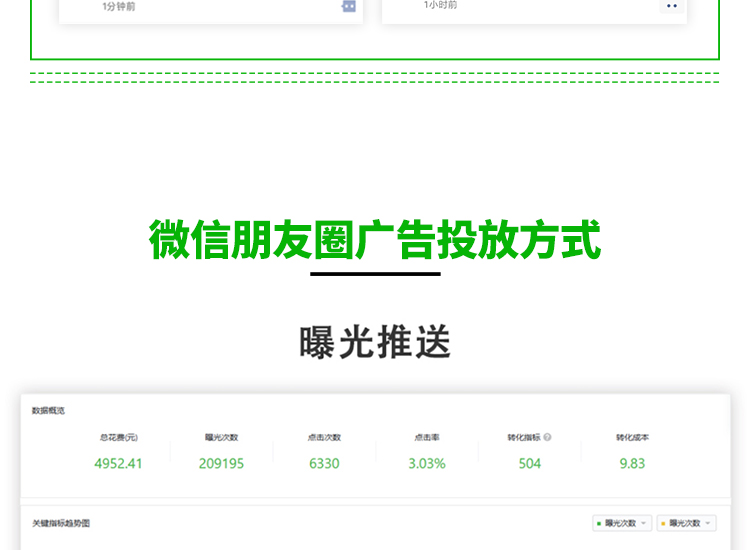The width and height of the screenshot is (750, 550).
Task: Click the 点击率 column label
Action: pos(427,437)
